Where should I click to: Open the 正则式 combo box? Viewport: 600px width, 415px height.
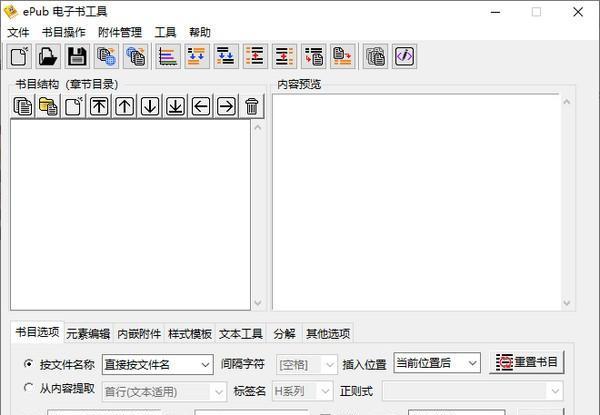[x=473, y=391]
